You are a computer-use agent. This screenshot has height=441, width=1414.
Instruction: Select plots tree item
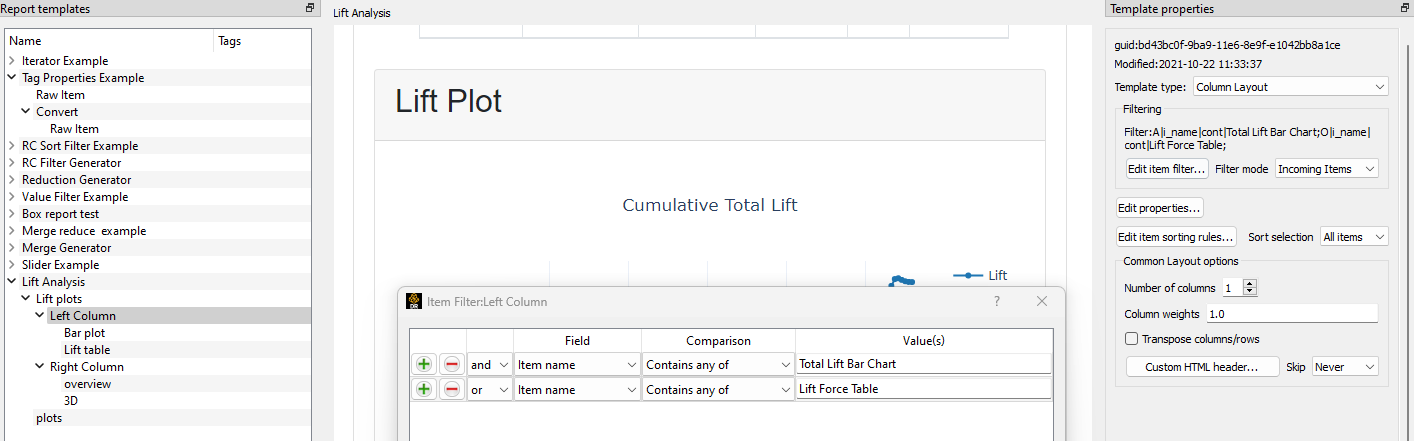coord(49,418)
